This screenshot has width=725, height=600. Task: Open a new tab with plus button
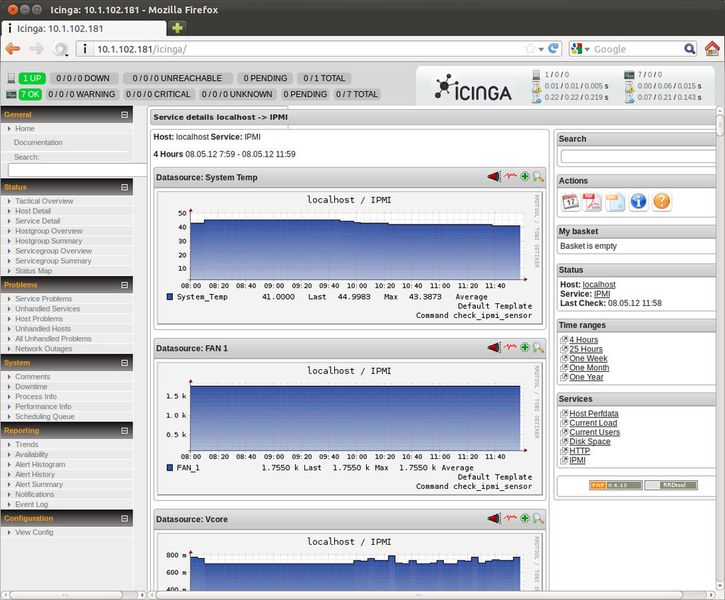tap(177, 28)
